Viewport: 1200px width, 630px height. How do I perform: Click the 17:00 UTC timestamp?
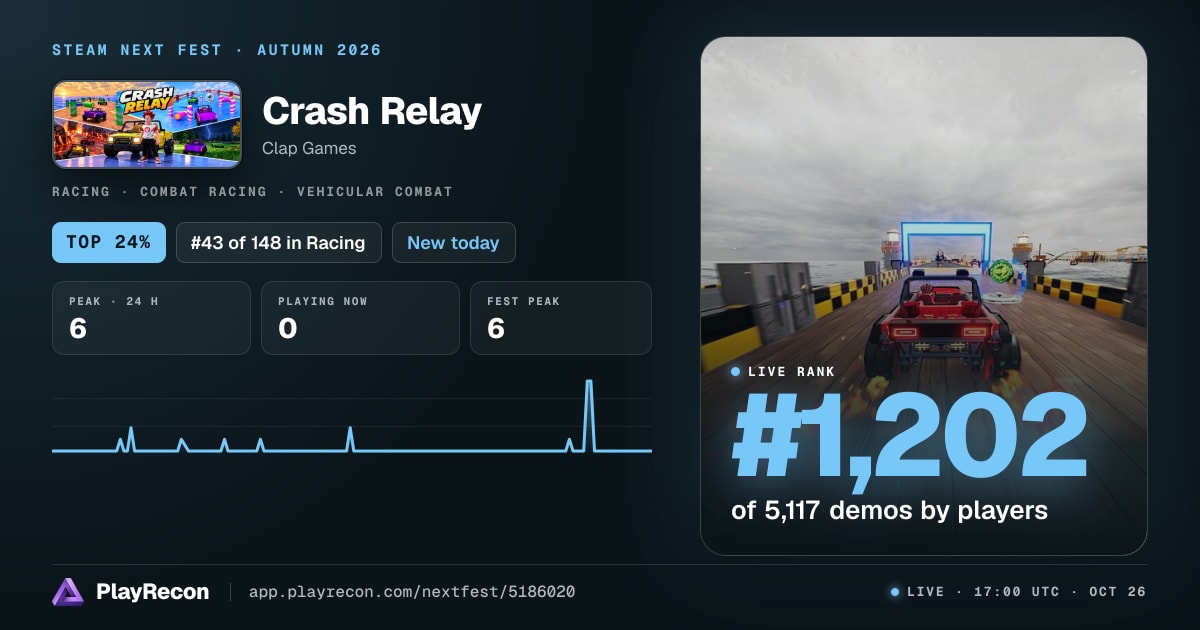click(1017, 592)
